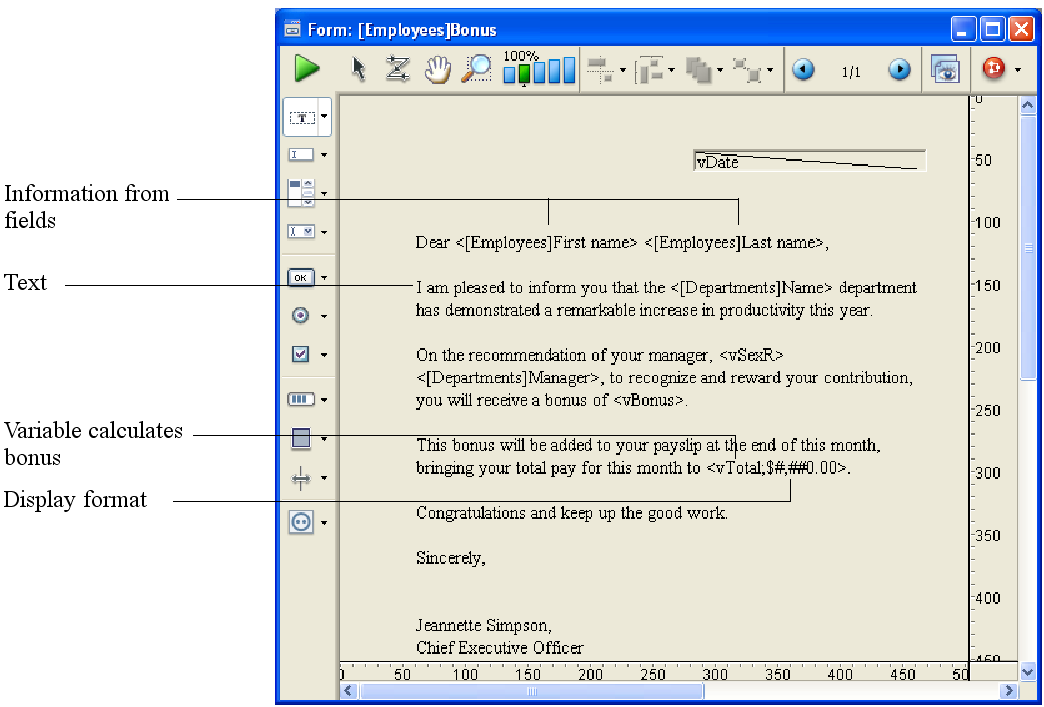This screenshot has width=1044, height=707.
Task: Expand the distribute objects dropdown arrow
Action: point(671,70)
